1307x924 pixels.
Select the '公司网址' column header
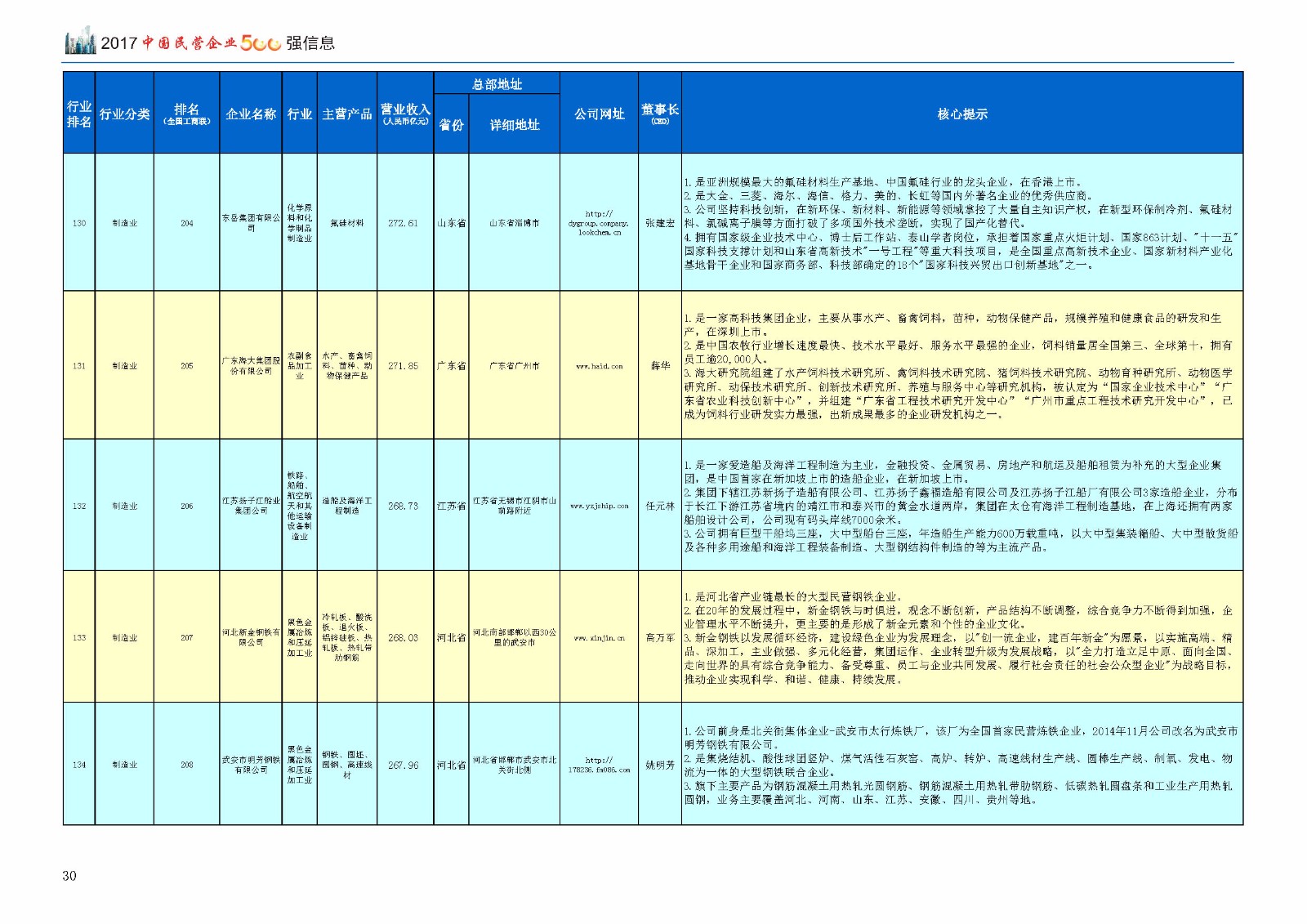coord(599,114)
